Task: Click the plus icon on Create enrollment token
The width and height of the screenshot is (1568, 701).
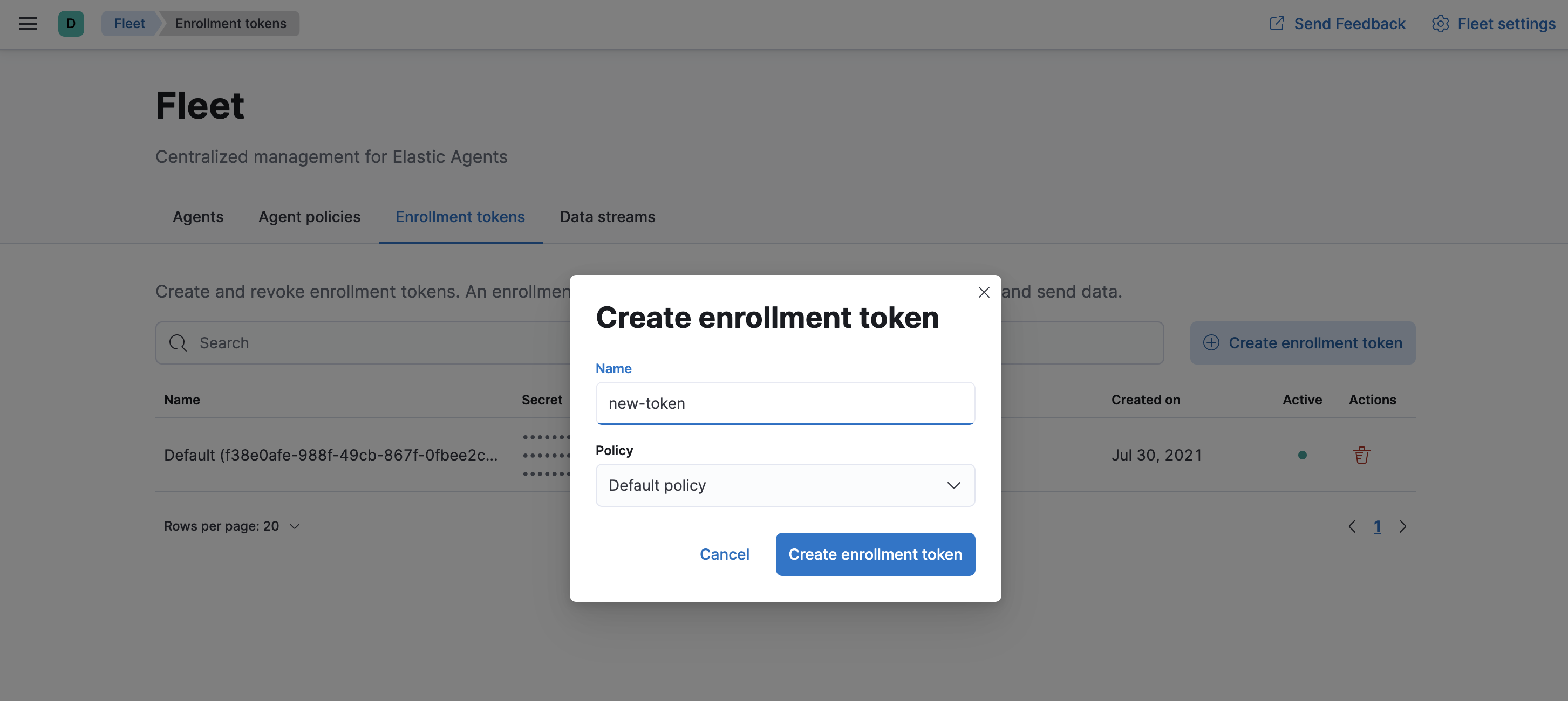Action: pyautogui.click(x=1212, y=342)
